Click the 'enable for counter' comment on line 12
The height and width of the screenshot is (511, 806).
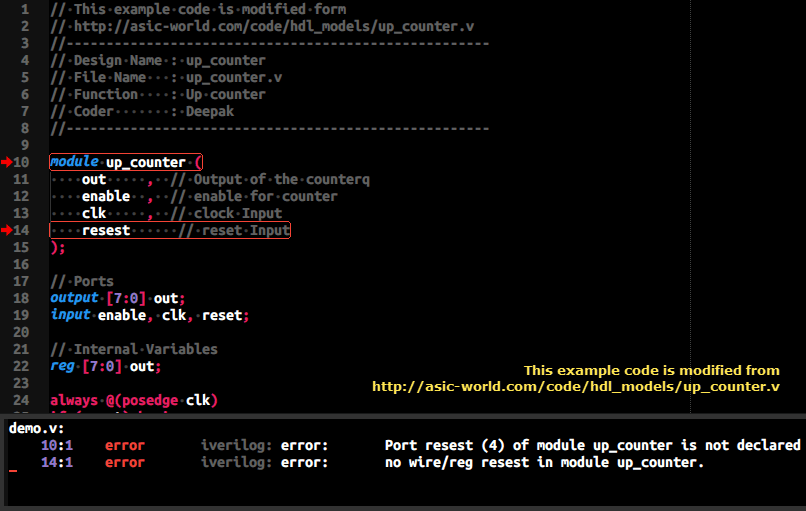(x=254, y=196)
